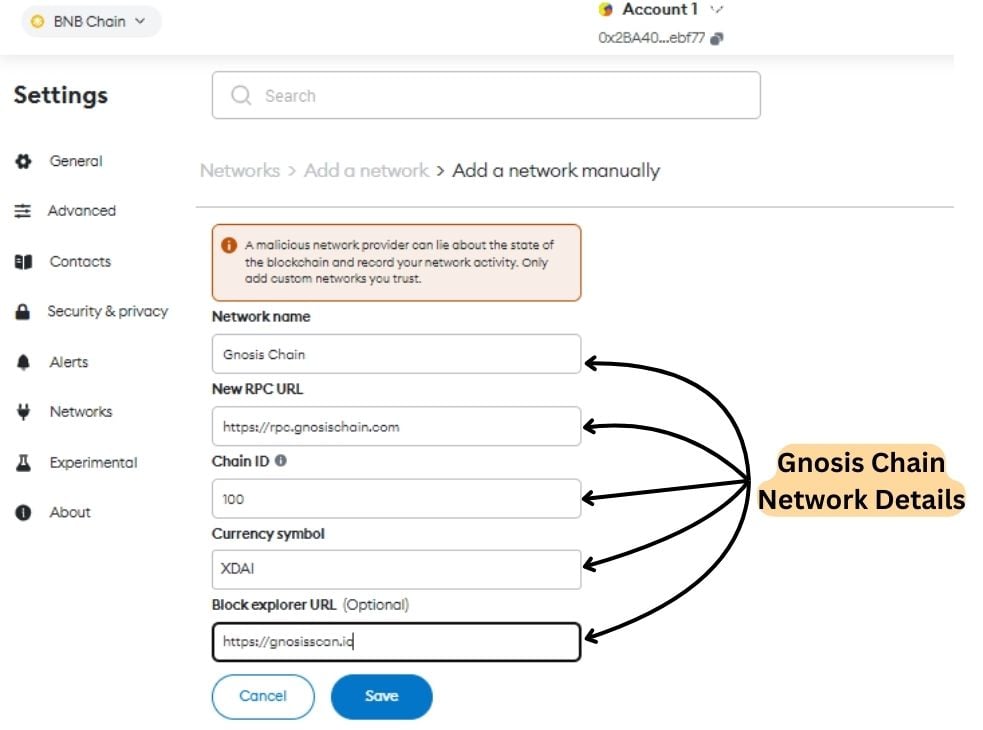Expand the Account 1 selector chevron
Screen dimensions: 983x730
click(x=717, y=9)
